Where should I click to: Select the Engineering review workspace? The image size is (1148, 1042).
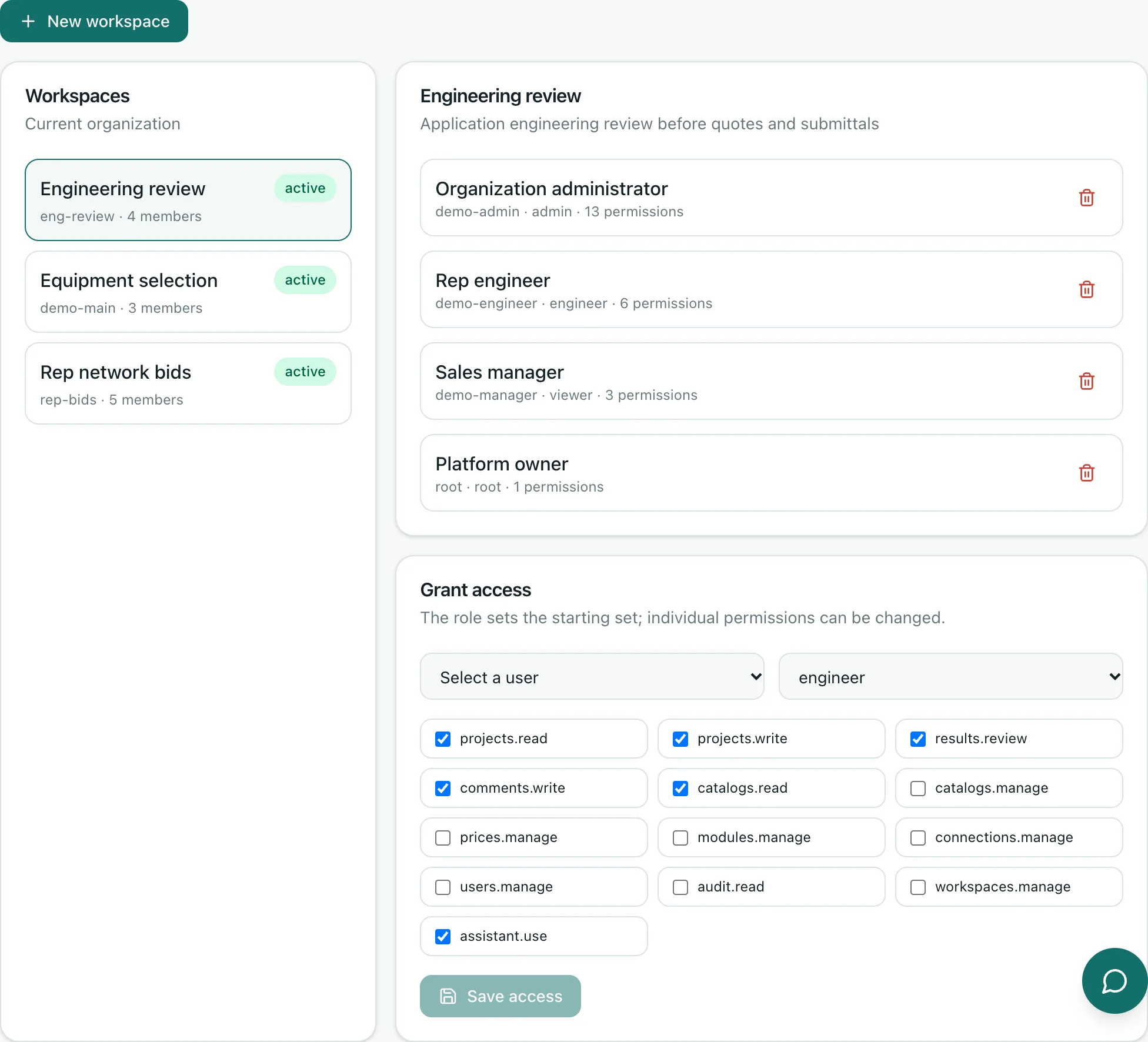[x=188, y=200]
